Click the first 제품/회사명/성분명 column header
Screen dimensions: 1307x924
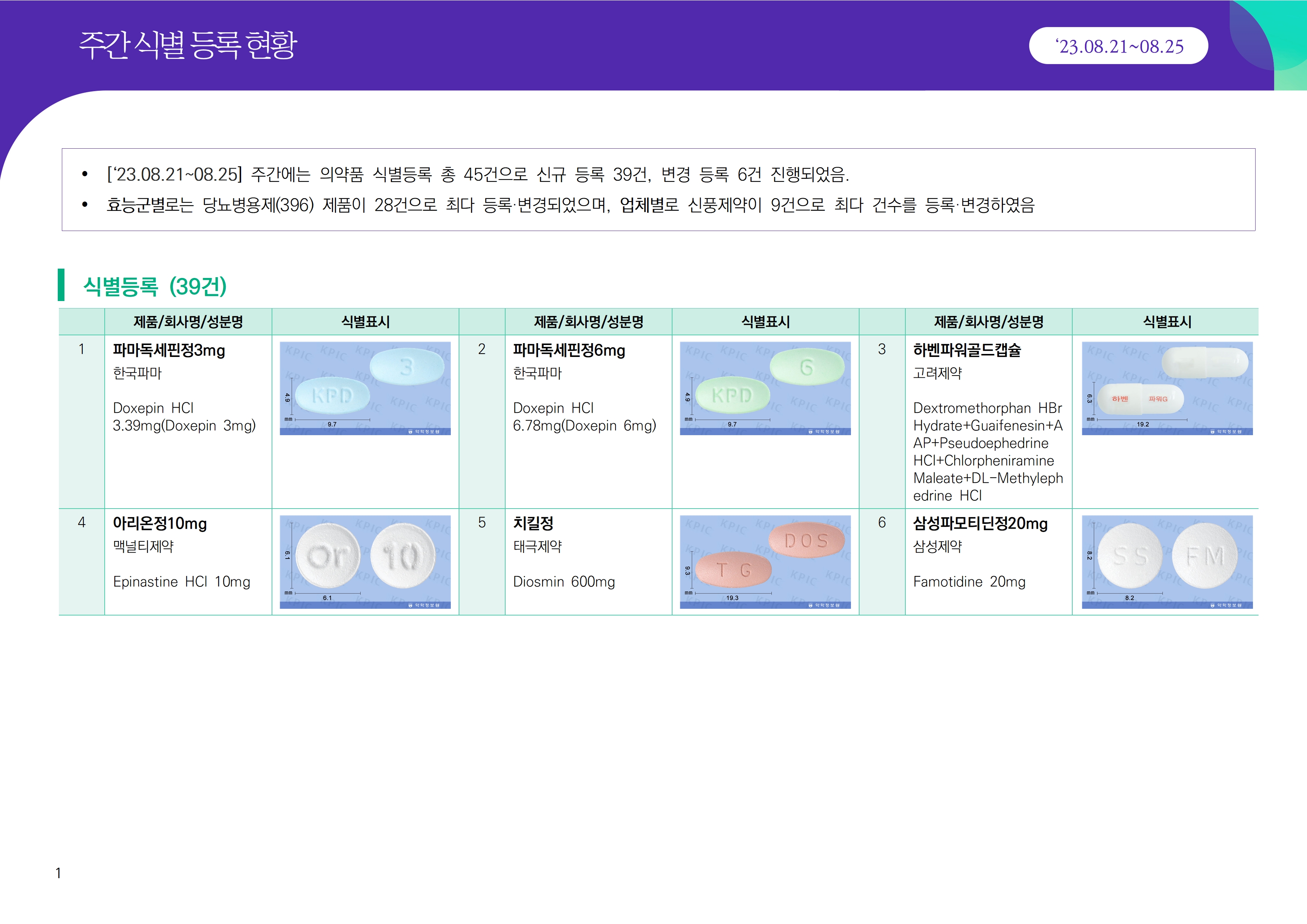(x=188, y=322)
